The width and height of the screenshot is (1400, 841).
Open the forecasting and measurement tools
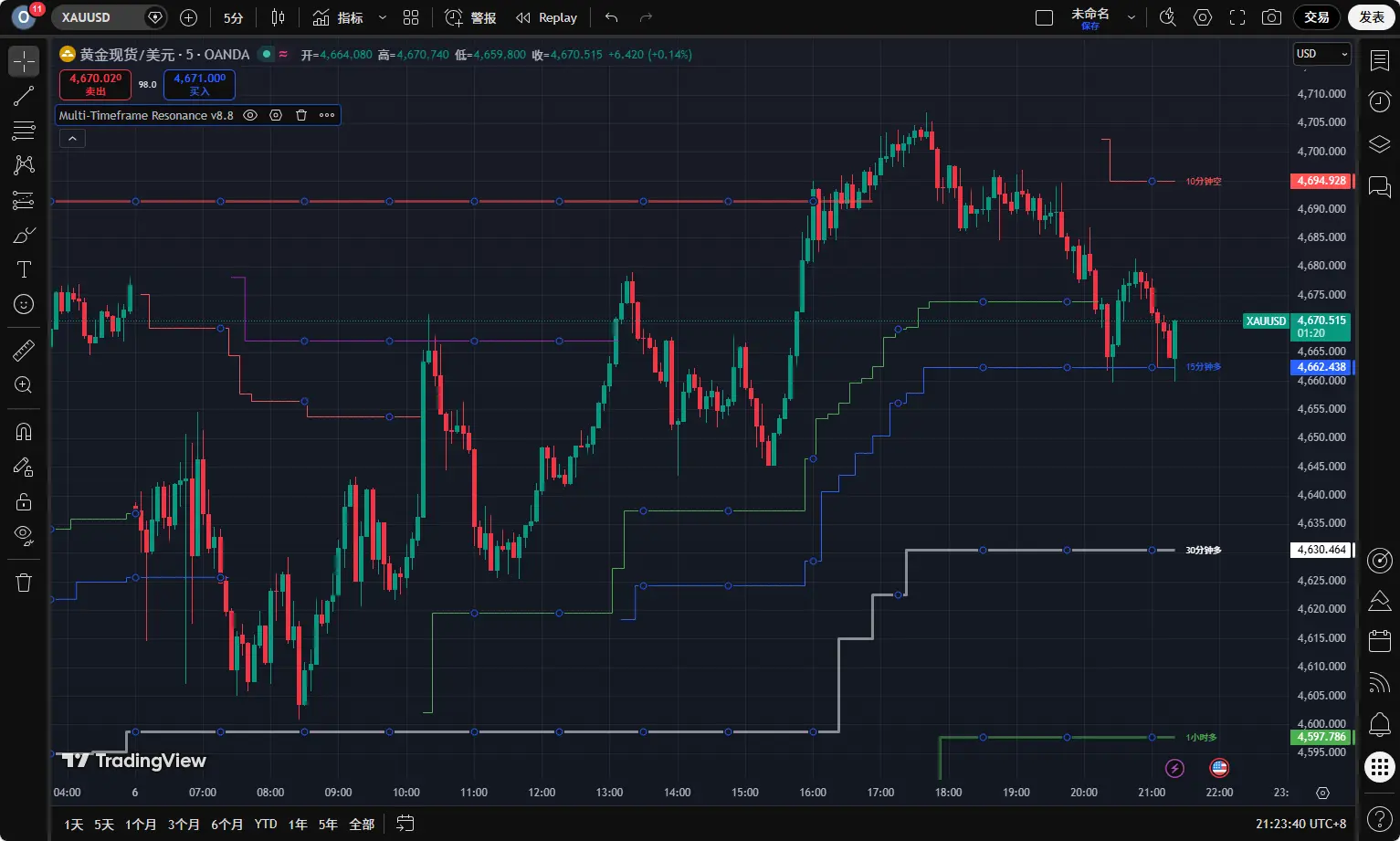(x=24, y=200)
